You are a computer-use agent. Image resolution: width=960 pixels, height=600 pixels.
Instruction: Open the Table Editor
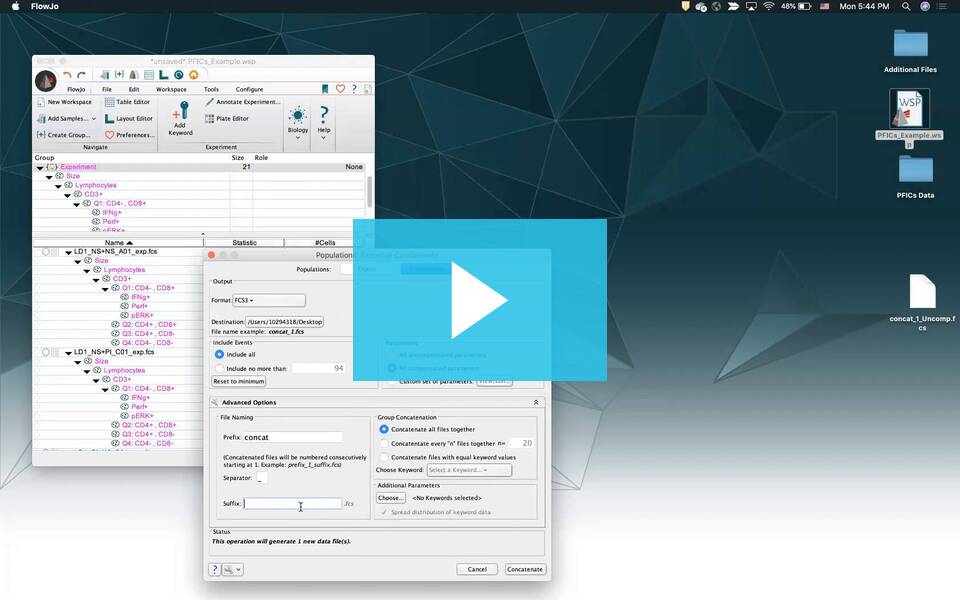tap(127, 102)
